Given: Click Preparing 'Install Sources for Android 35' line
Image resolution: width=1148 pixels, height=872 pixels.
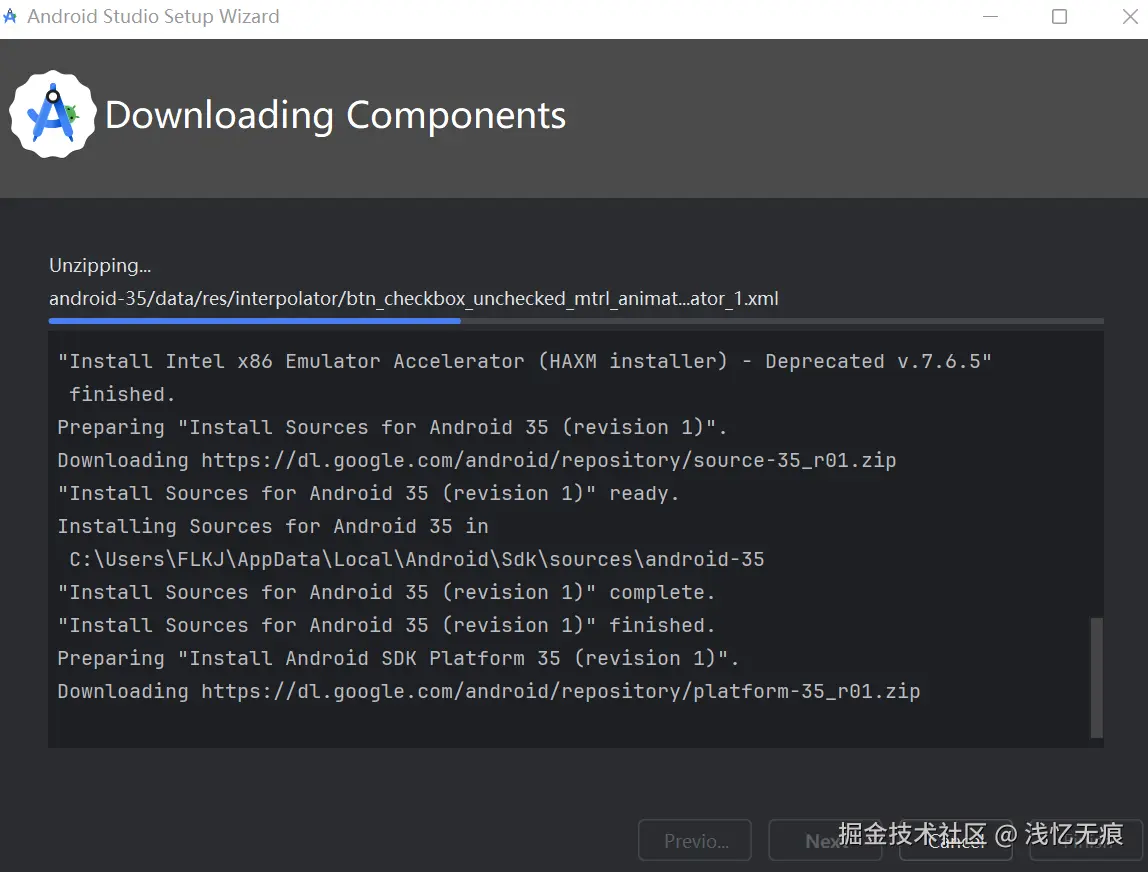Looking at the screenshot, I should tap(392, 427).
